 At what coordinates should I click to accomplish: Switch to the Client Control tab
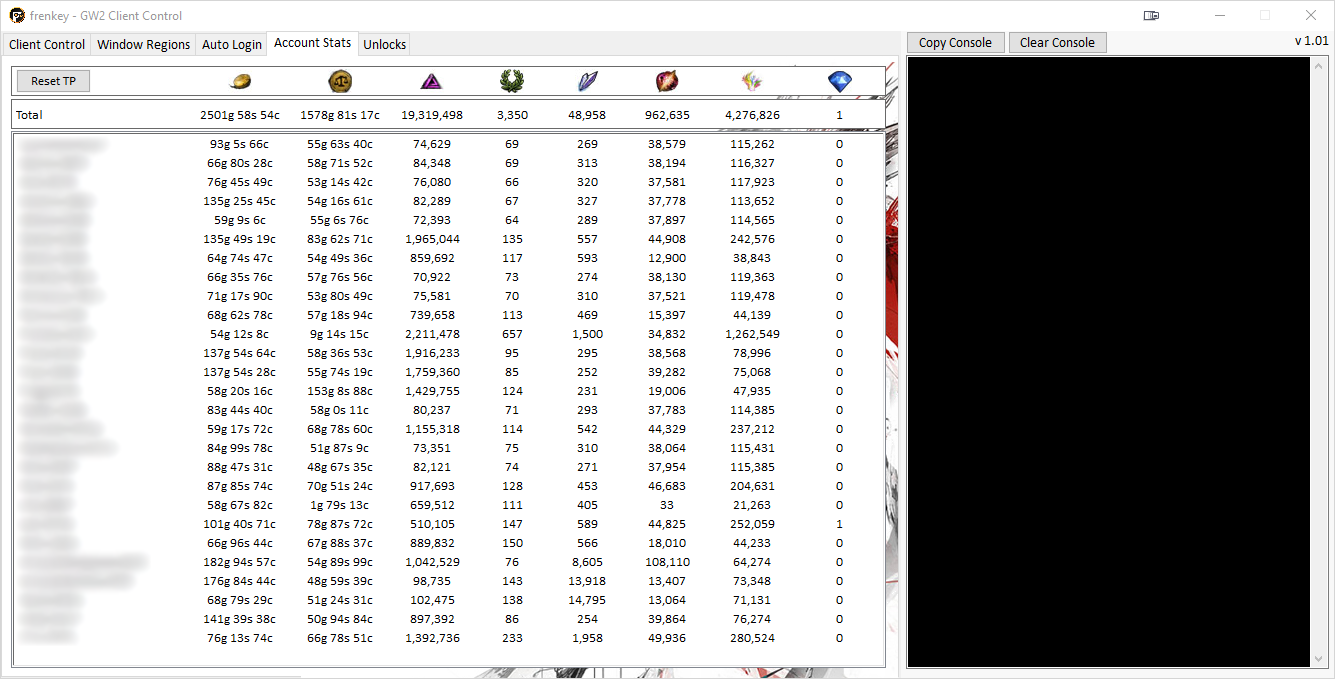[x=47, y=45]
